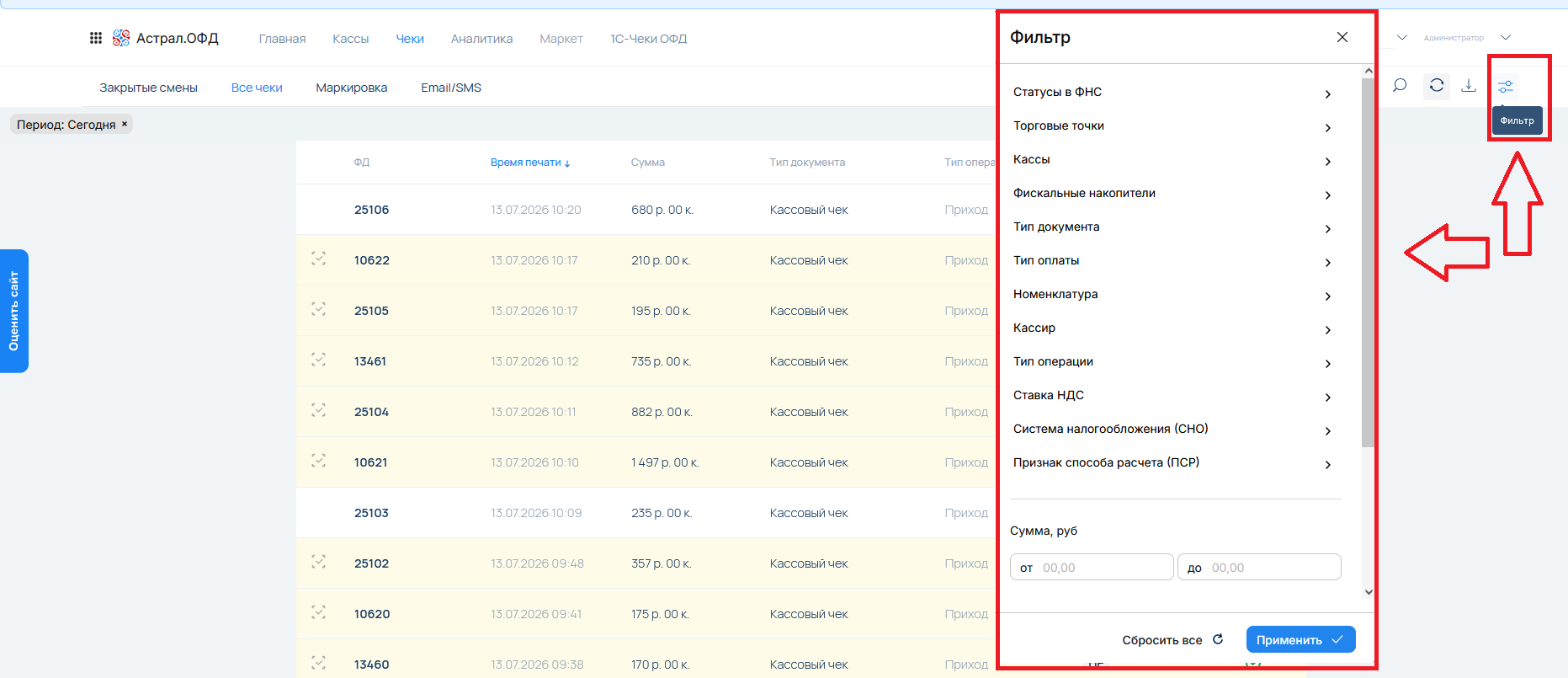The image size is (1568, 678).
Task: Click the search magnifier icon
Action: [x=1400, y=86]
